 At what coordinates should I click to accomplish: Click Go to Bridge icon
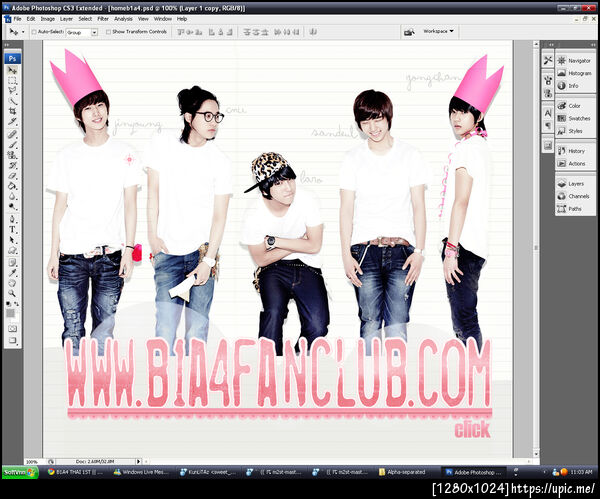click(x=409, y=32)
